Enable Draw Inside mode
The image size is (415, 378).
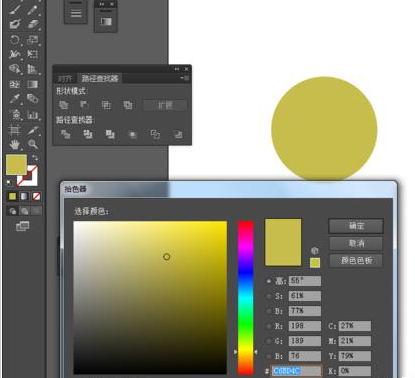(x=36, y=211)
